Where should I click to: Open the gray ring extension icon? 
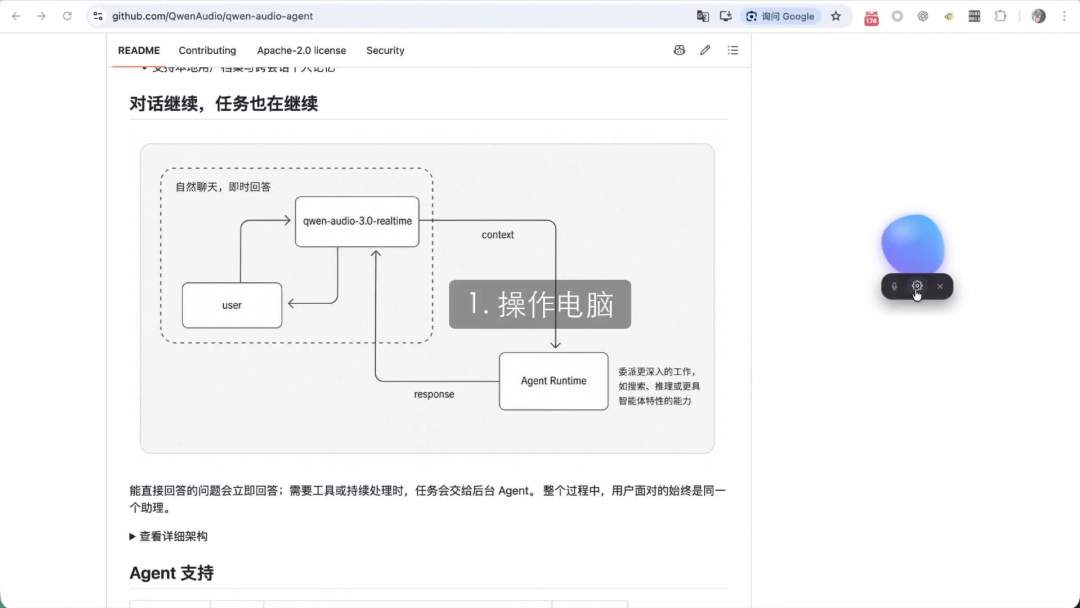point(897,16)
